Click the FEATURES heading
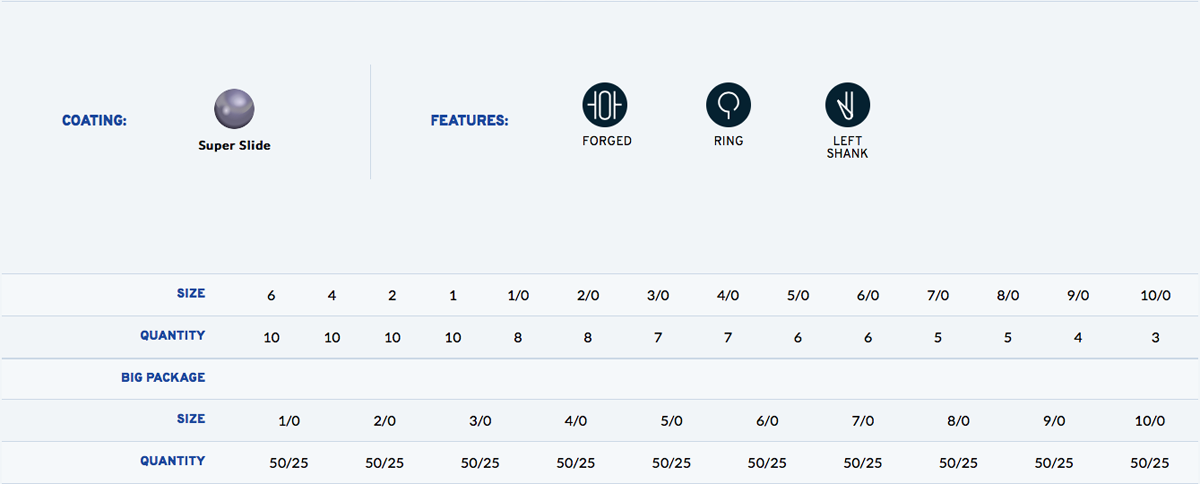 coord(469,121)
